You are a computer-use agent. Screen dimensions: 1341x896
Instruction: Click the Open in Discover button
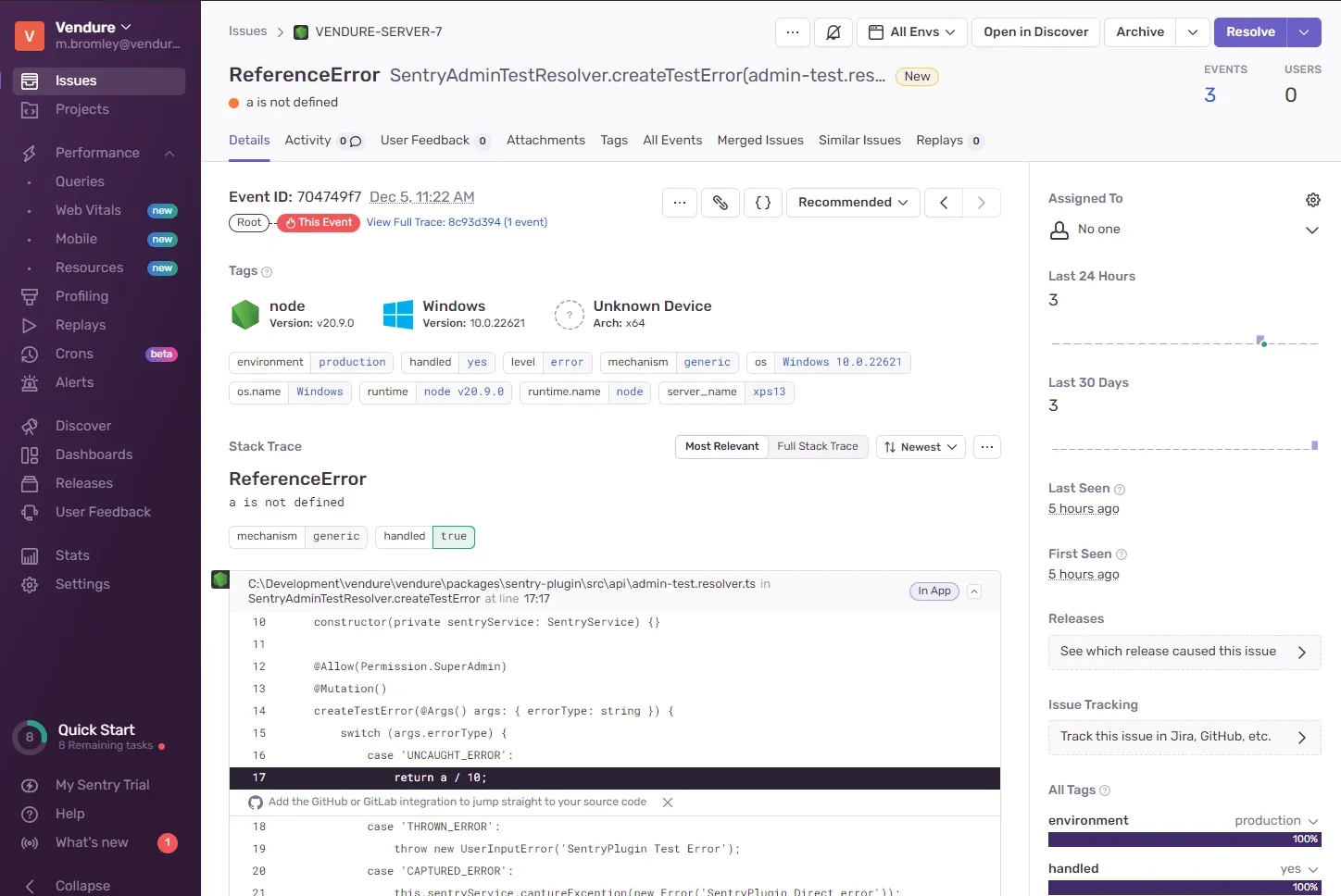1035,32
